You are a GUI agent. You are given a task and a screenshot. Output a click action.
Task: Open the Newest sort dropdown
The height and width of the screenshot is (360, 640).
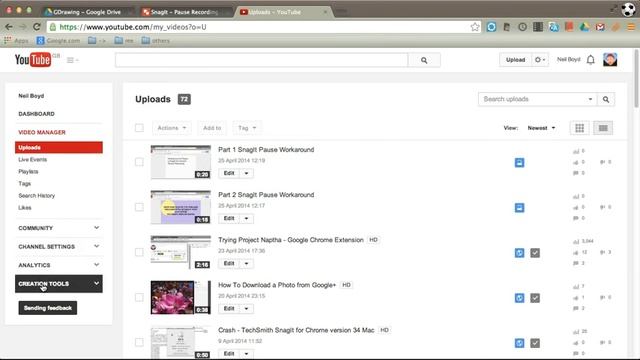tap(541, 128)
